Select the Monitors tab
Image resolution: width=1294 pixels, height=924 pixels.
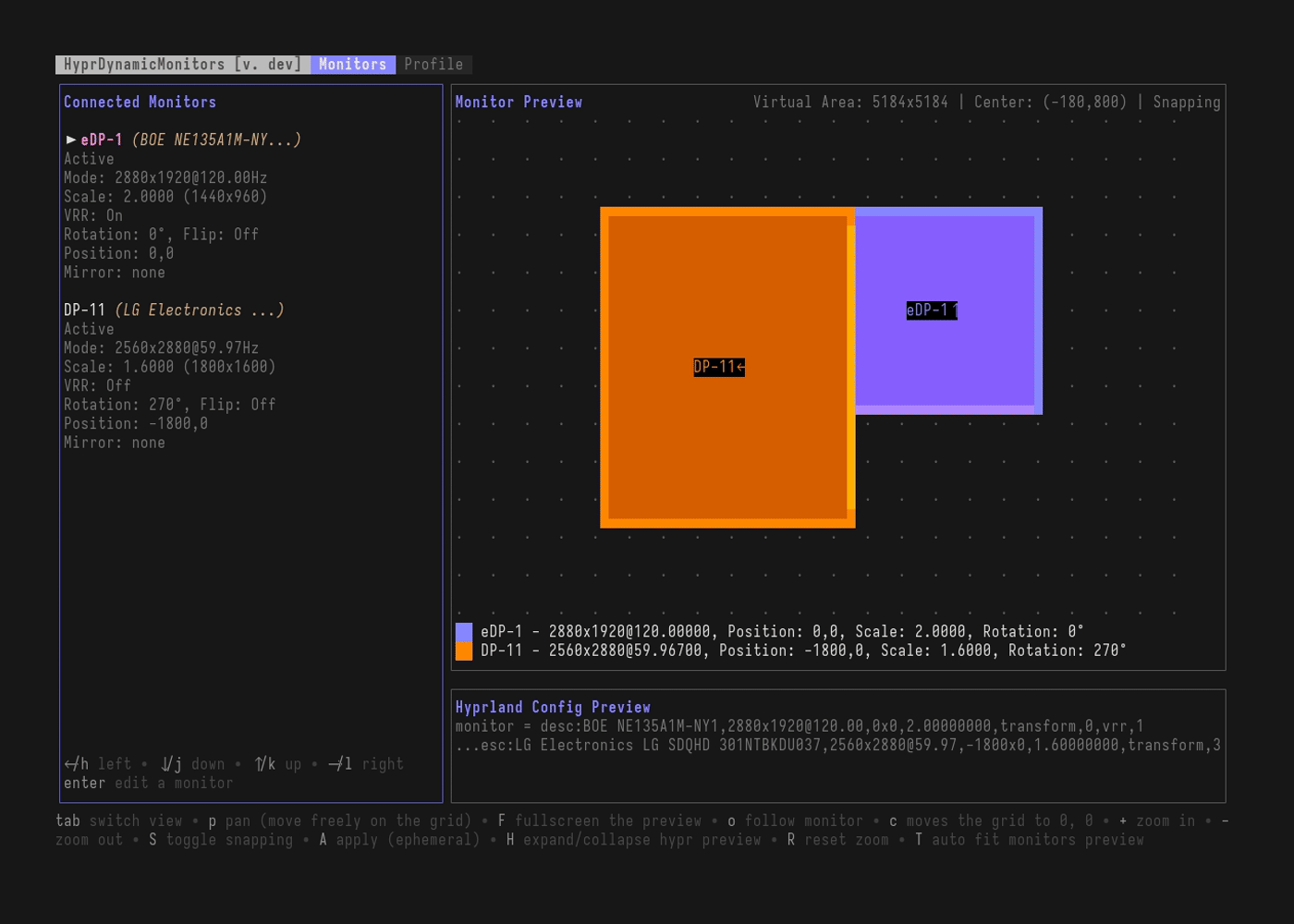352,64
